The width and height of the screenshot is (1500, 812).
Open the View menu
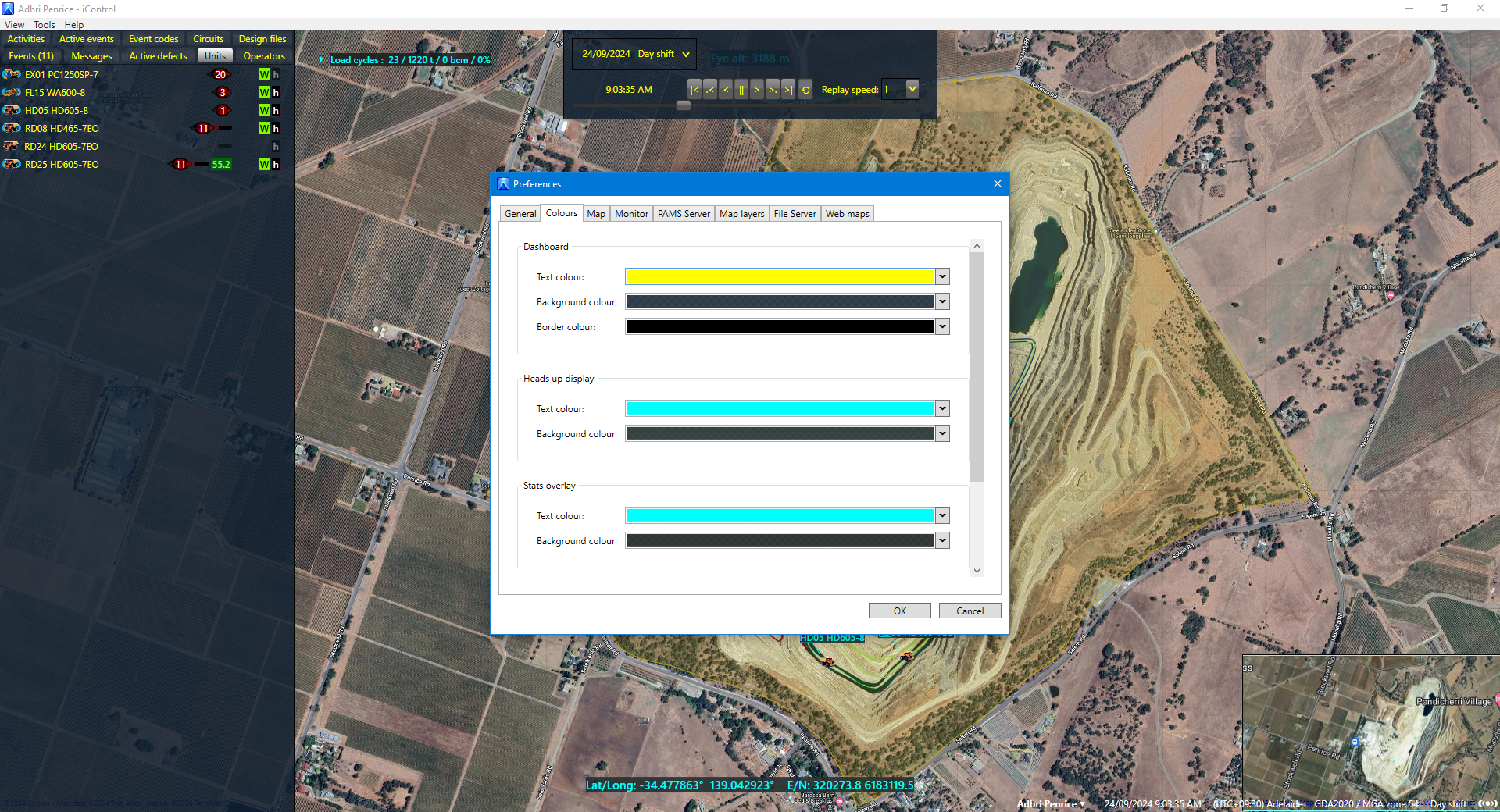15,25
